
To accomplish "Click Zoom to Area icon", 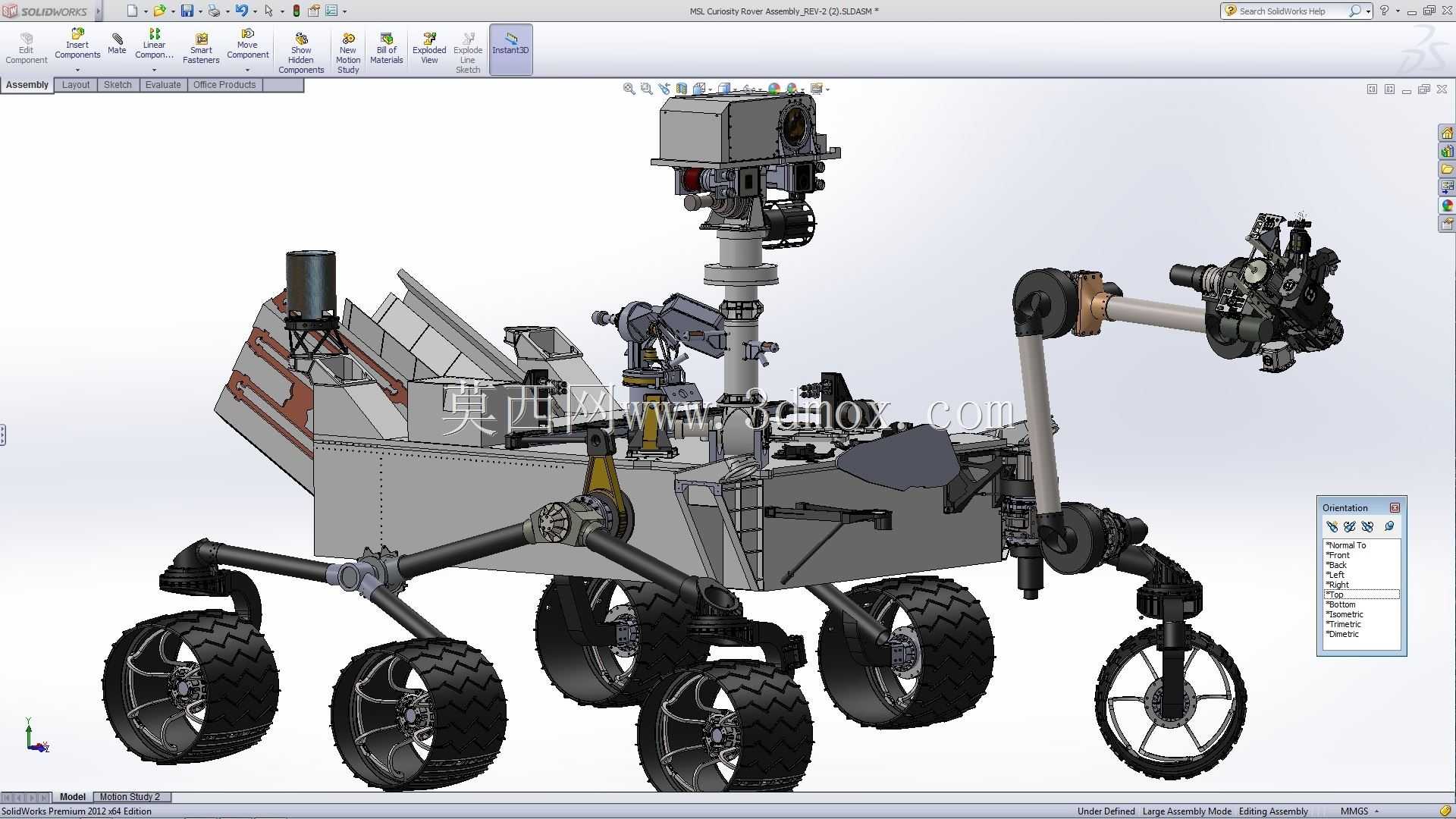I will coord(646,89).
